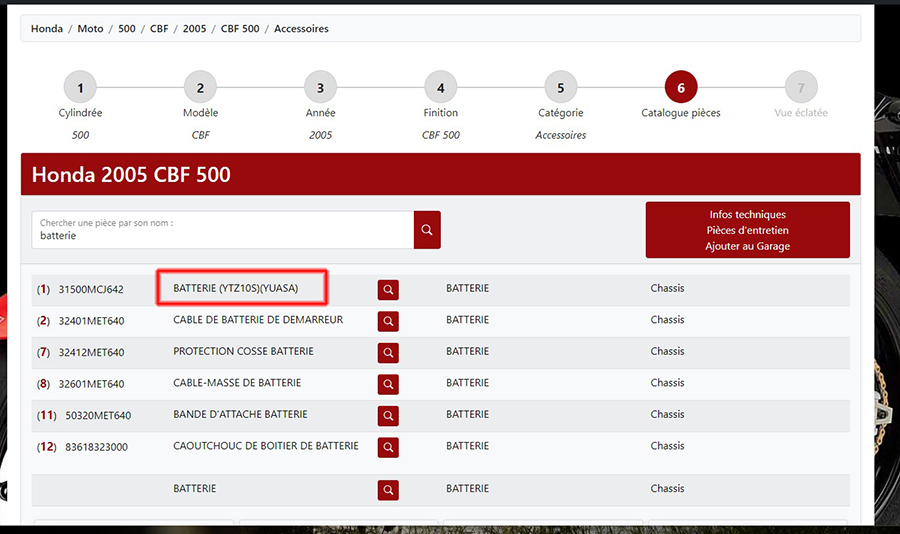This screenshot has height=534, width=900.
Task: Click CAOUTCHOUC DE BOITIER DE BATTERIE name
Action: (x=266, y=446)
